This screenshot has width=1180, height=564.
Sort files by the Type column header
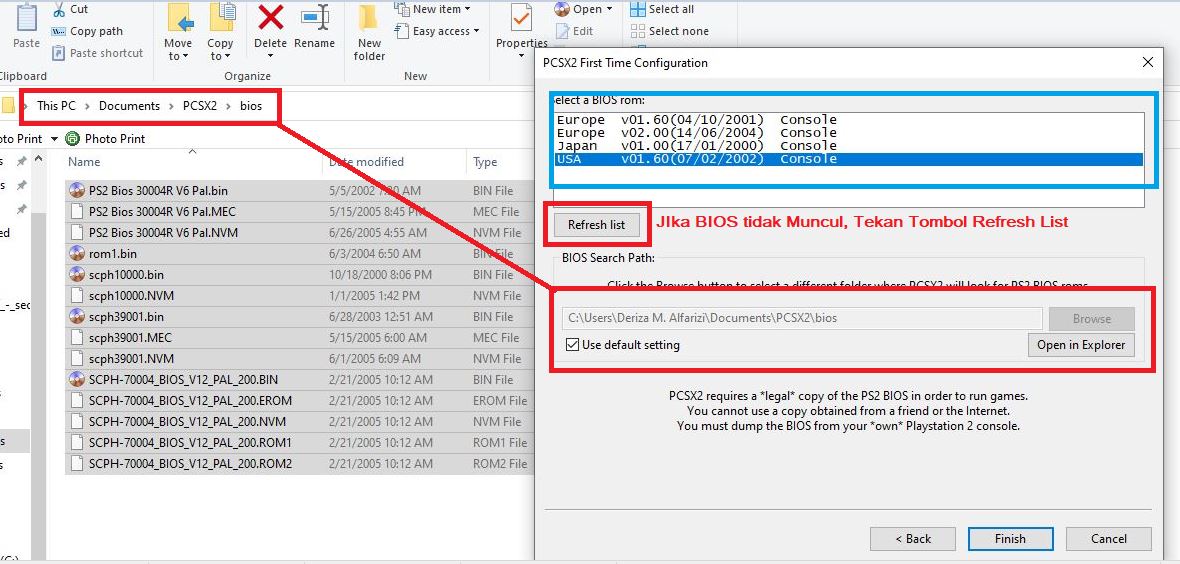click(x=485, y=162)
